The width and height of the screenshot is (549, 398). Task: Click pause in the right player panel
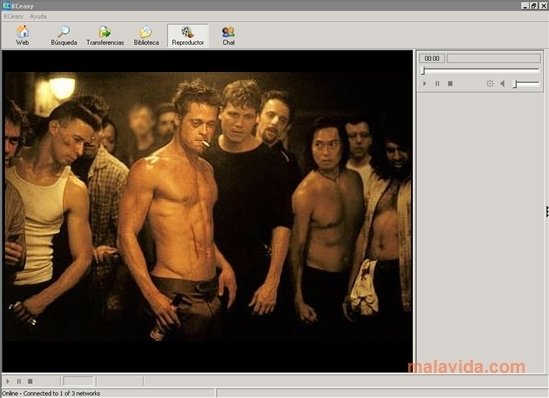point(437,84)
